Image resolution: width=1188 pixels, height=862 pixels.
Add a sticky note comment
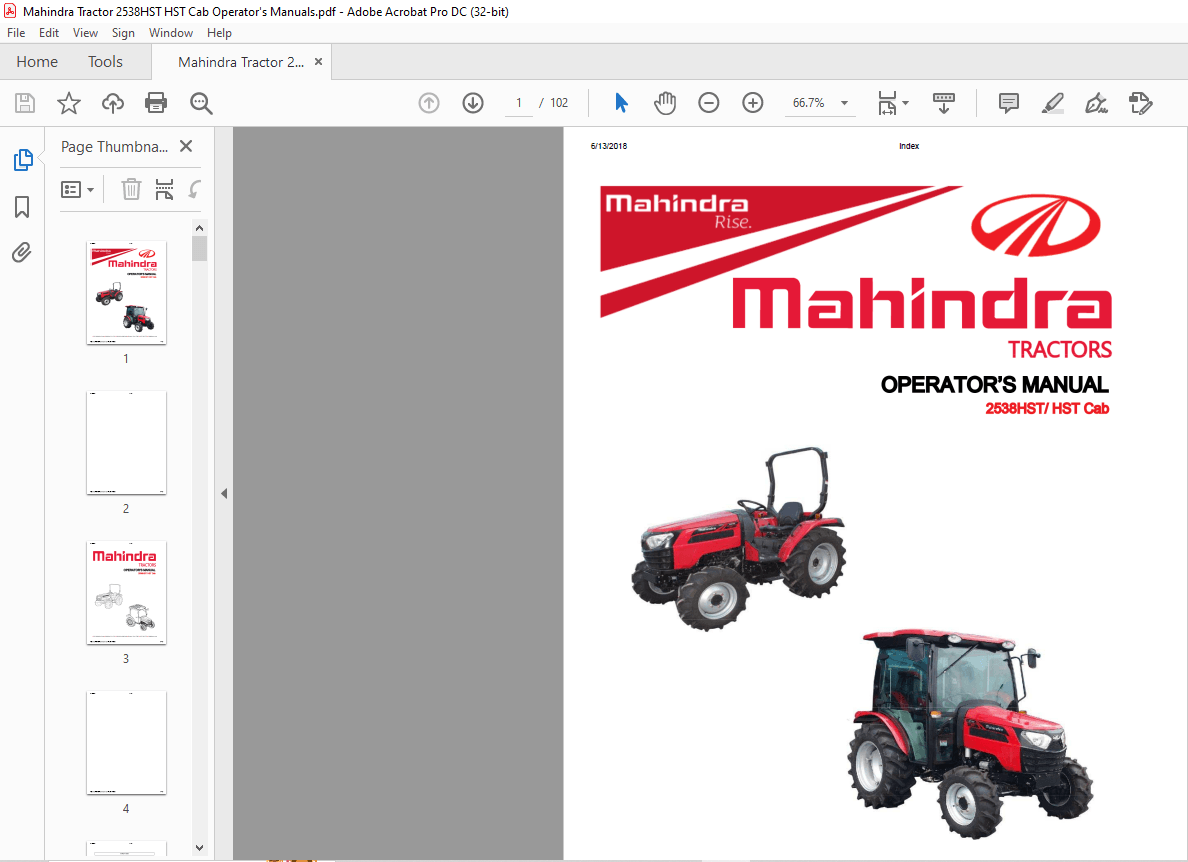click(x=1008, y=102)
